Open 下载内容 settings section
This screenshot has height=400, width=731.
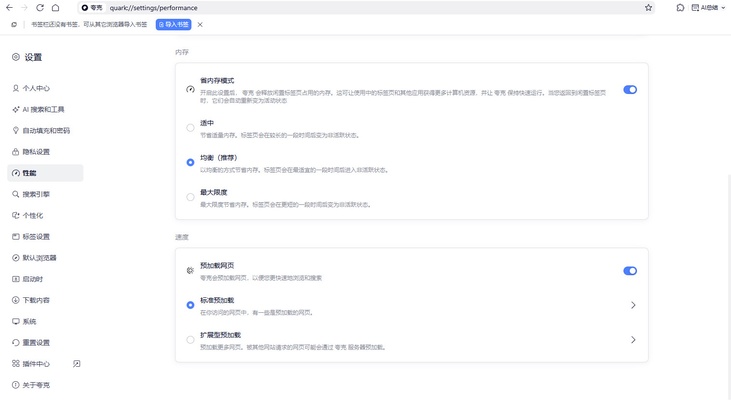tap(36, 300)
